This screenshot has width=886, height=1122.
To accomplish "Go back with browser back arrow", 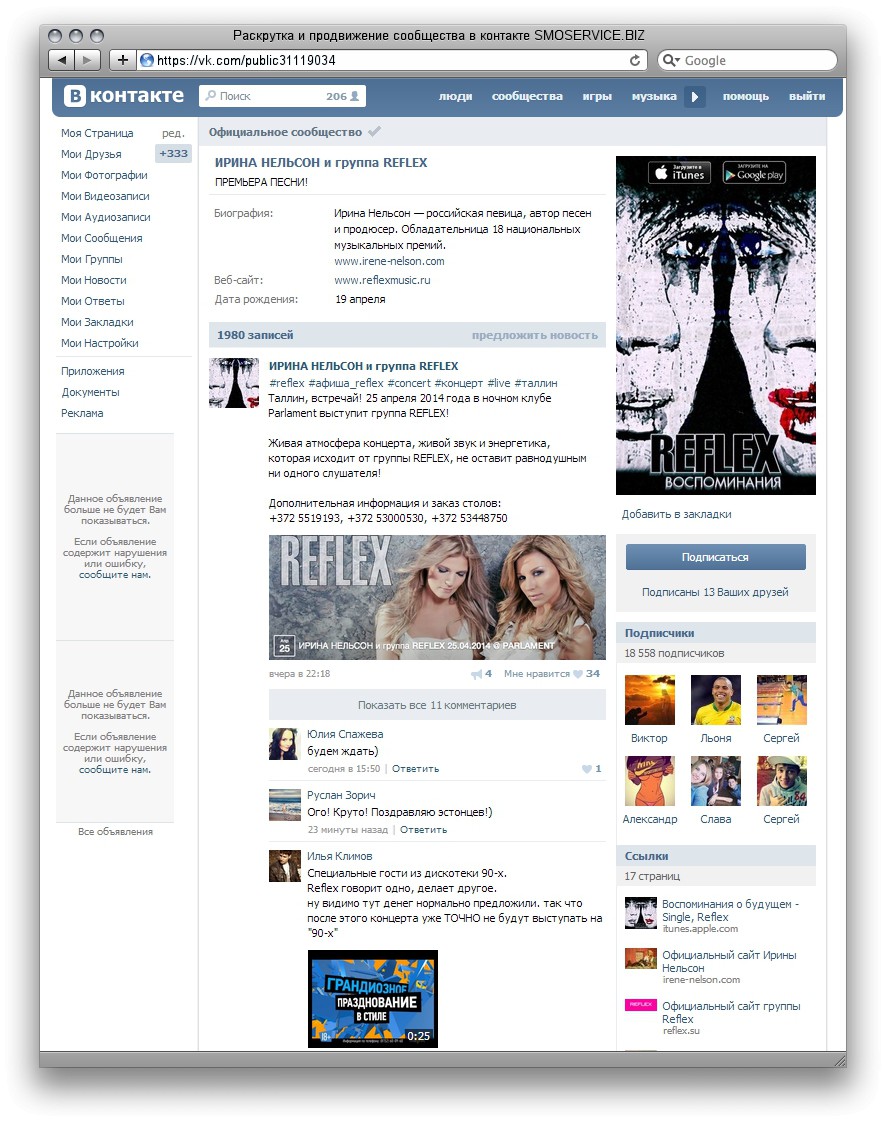I will point(62,60).
